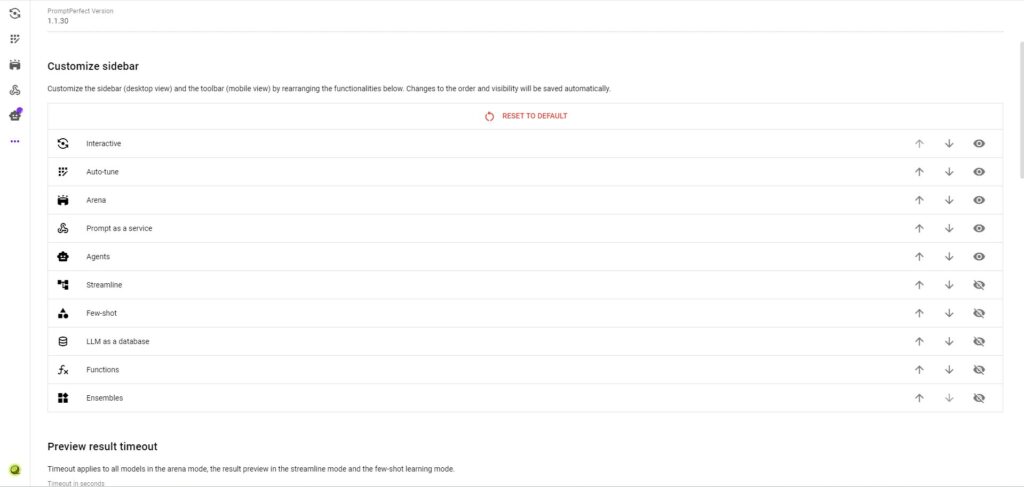Open Auto-tune from the left sidebar
Screen dimensions: 1024x487
pyautogui.click(x=14, y=39)
